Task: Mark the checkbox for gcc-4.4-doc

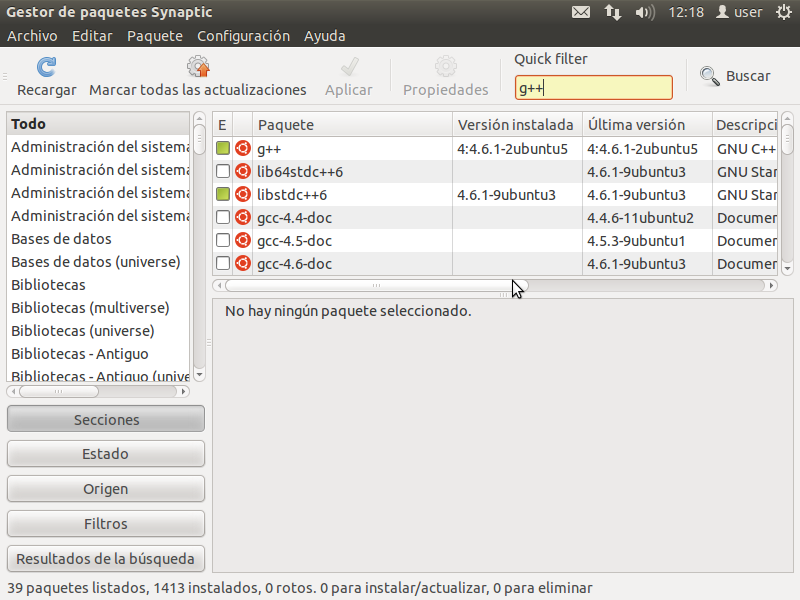Action: click(x=222, y=217)
